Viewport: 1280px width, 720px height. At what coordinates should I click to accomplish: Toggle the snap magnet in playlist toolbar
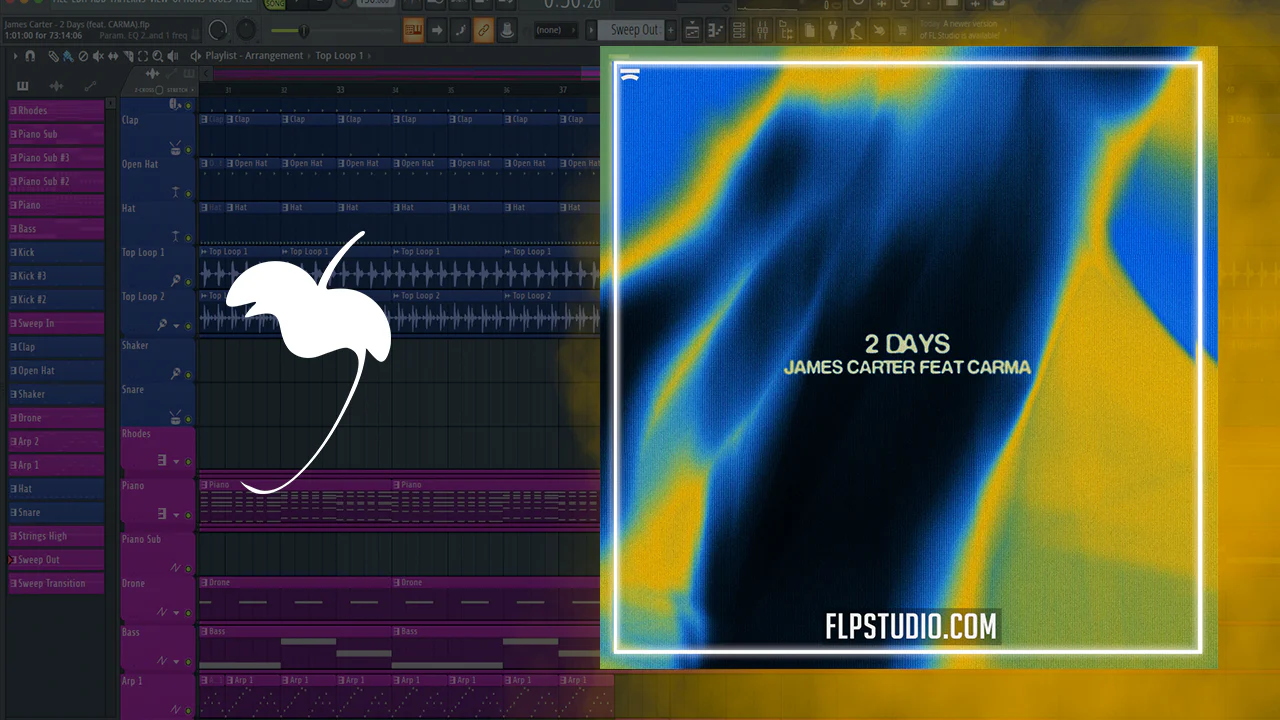click(x=30, y=56)
